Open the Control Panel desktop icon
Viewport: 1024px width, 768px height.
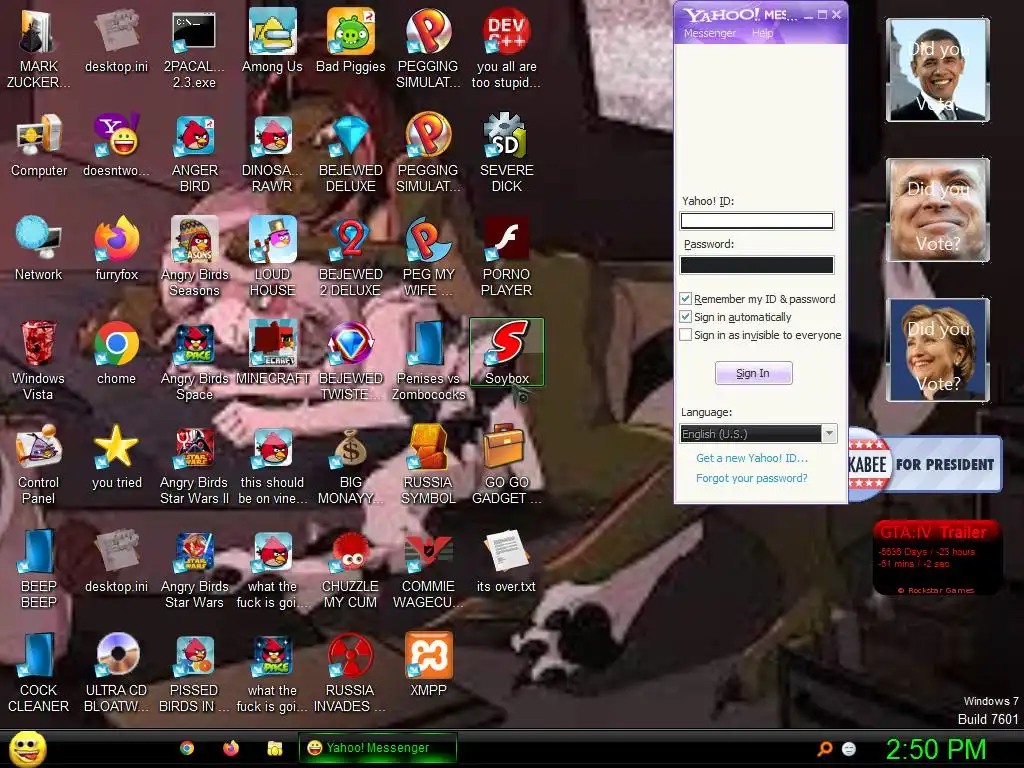pyautogui.click(x=39, y=464)
